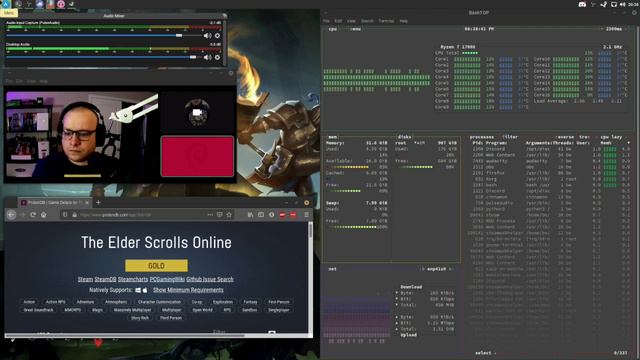
Task: Select the Fantasy tag chip
Action: click(x=250, y=302)
